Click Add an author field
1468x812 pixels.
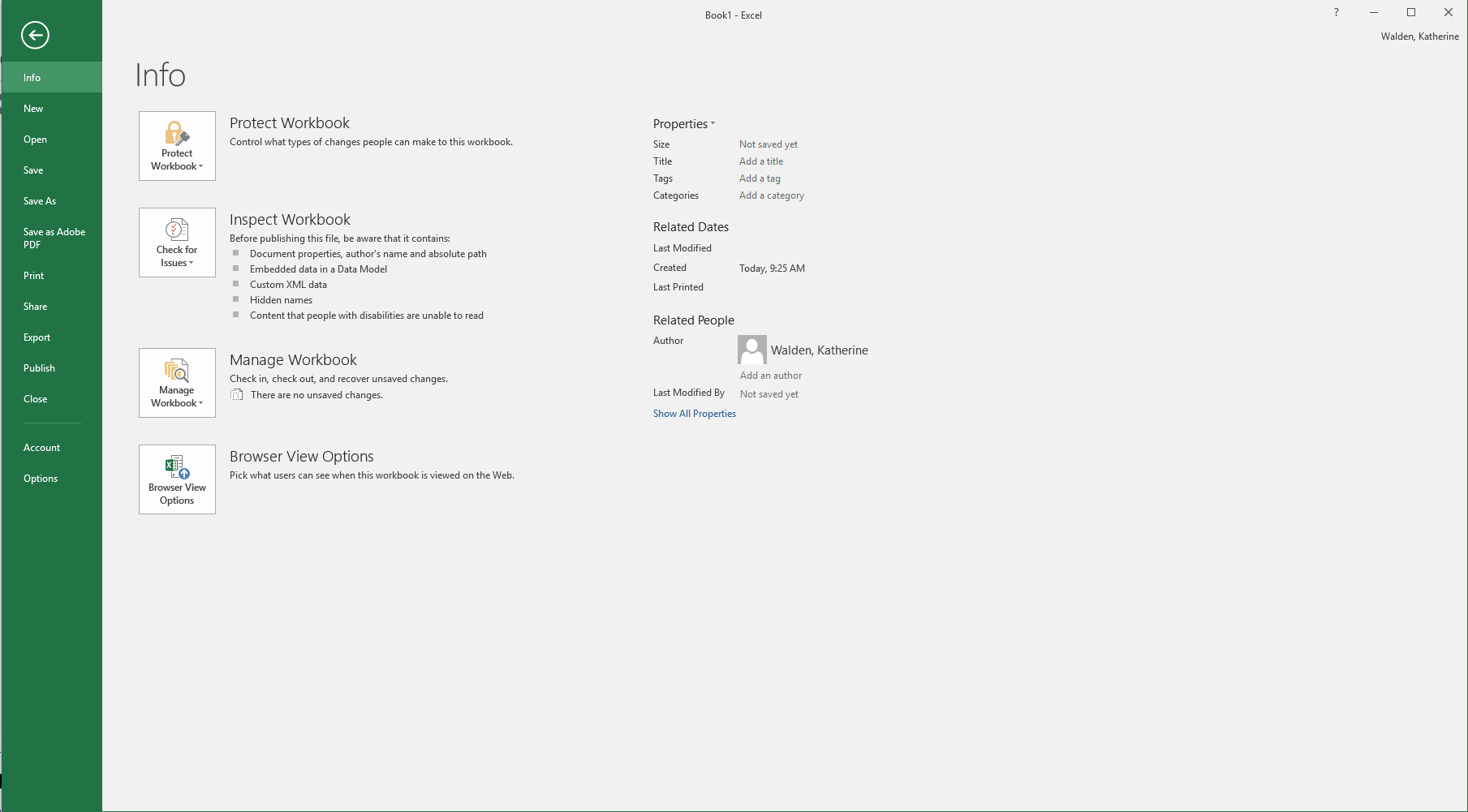coord(770,376)
